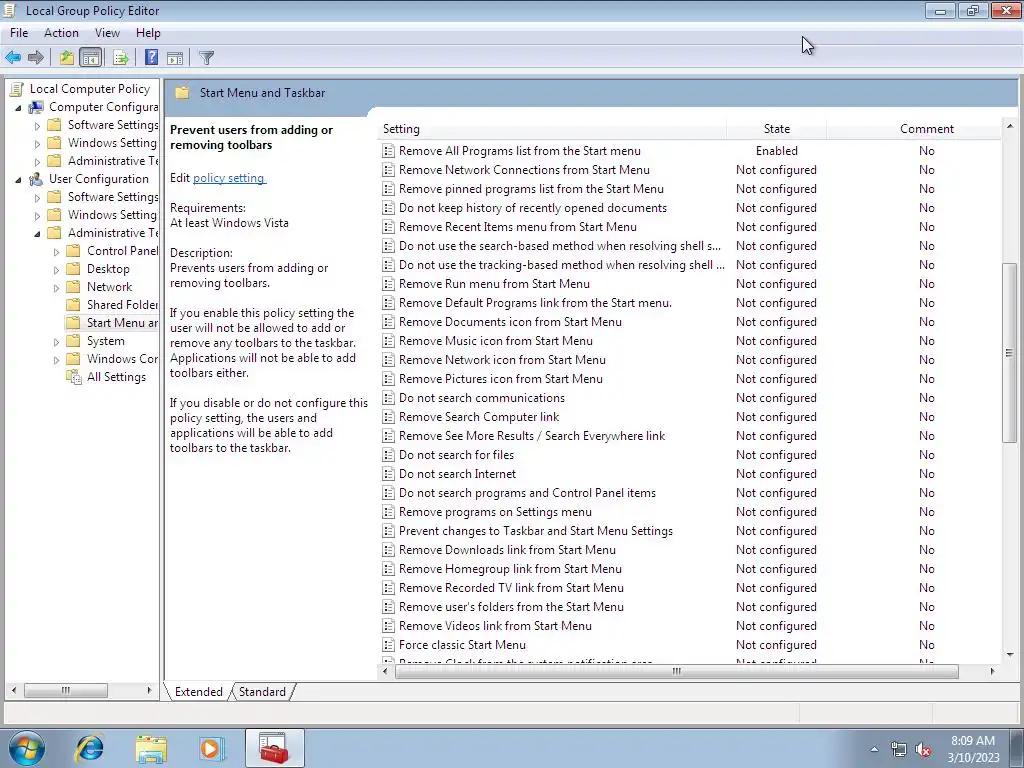Screen dimensions: 1024x768
Task: Select Remove Network Connections from Start Menu
Action: click(x=524, y=170)
